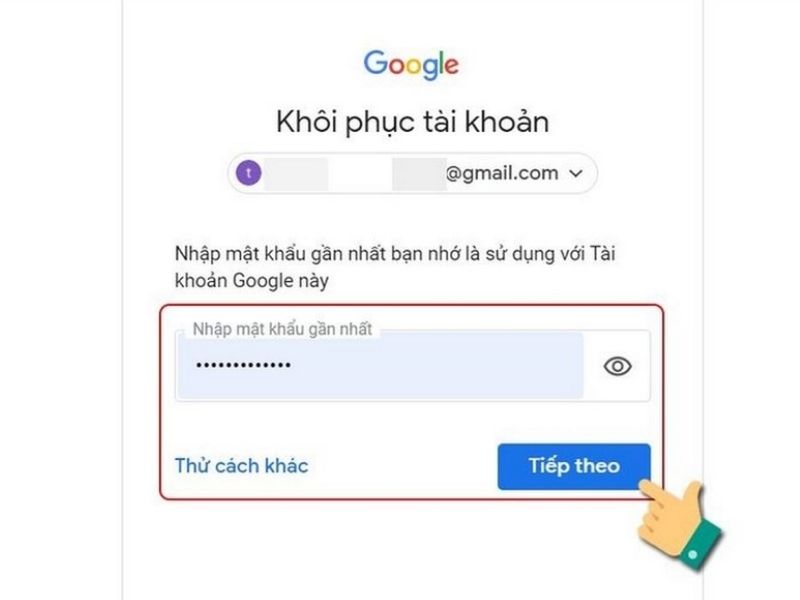
Task: Click the "Thử cách khác" link
Action: pos(241,466)
